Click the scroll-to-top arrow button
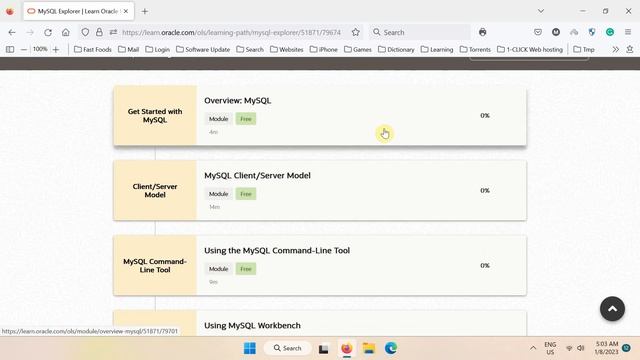Screen dimensions: 640x360 coord(612,309)
